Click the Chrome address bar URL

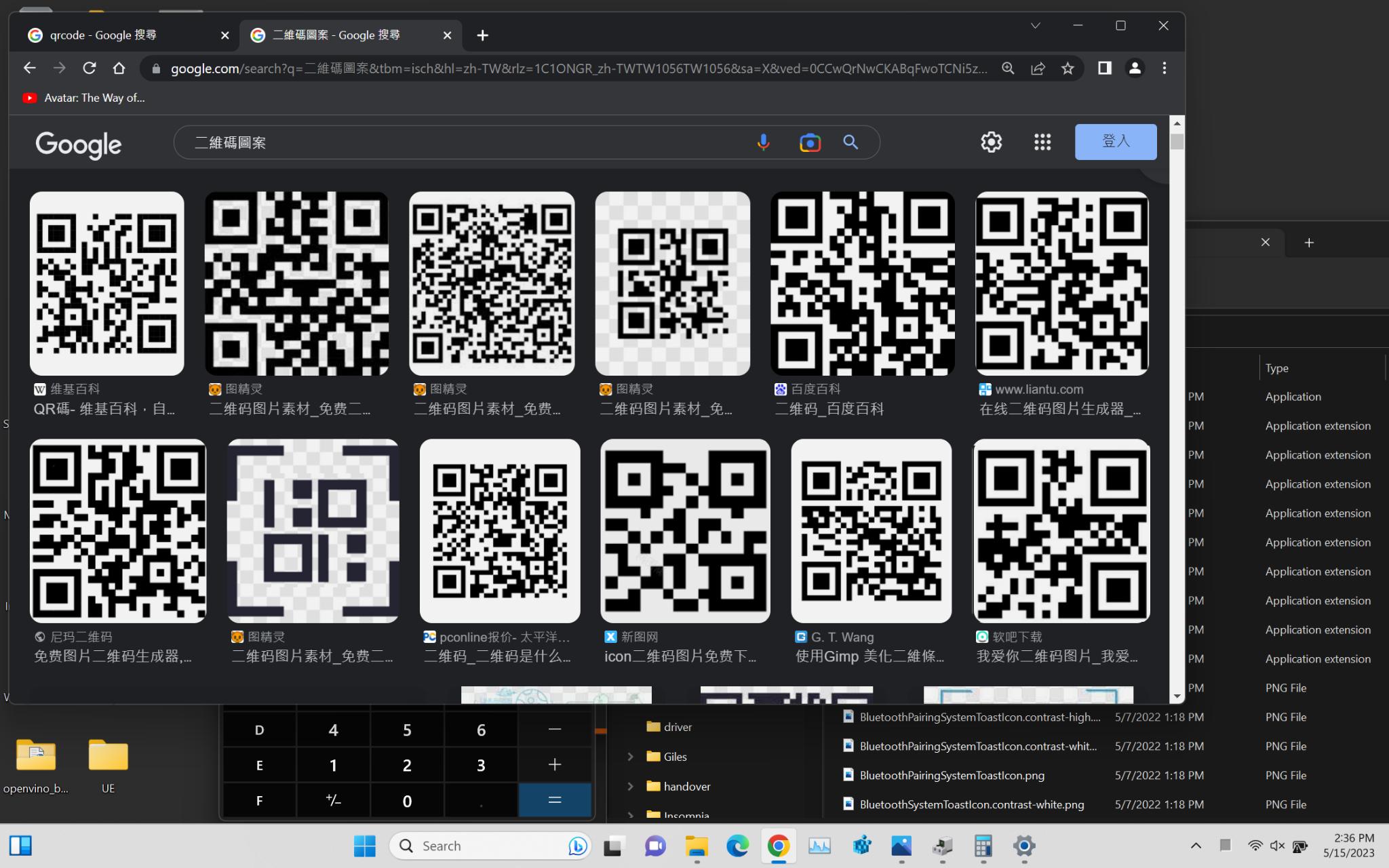579,68
